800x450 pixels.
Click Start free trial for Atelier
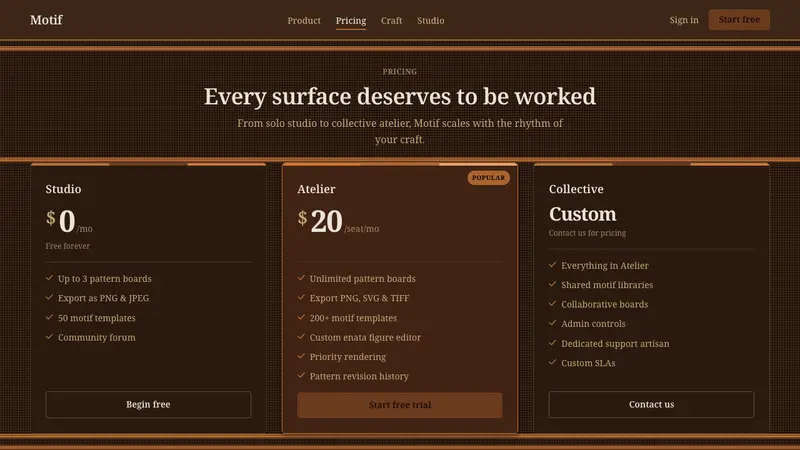(x=399, y=405)
